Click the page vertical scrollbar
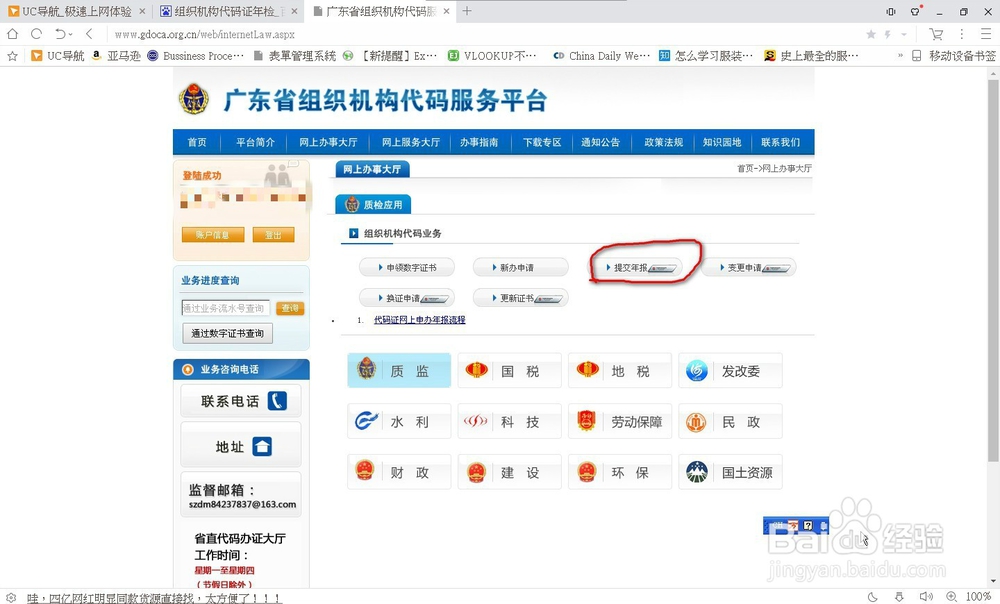This screenshot has height=604, width=1000. (993, 271)
